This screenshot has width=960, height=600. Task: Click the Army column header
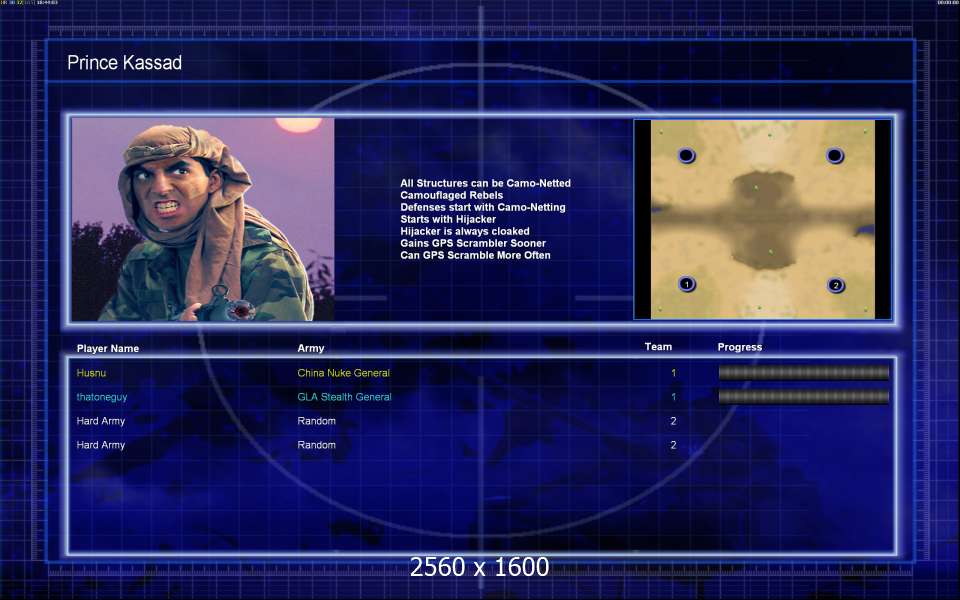pyautogui.click(x=311, y=348)
